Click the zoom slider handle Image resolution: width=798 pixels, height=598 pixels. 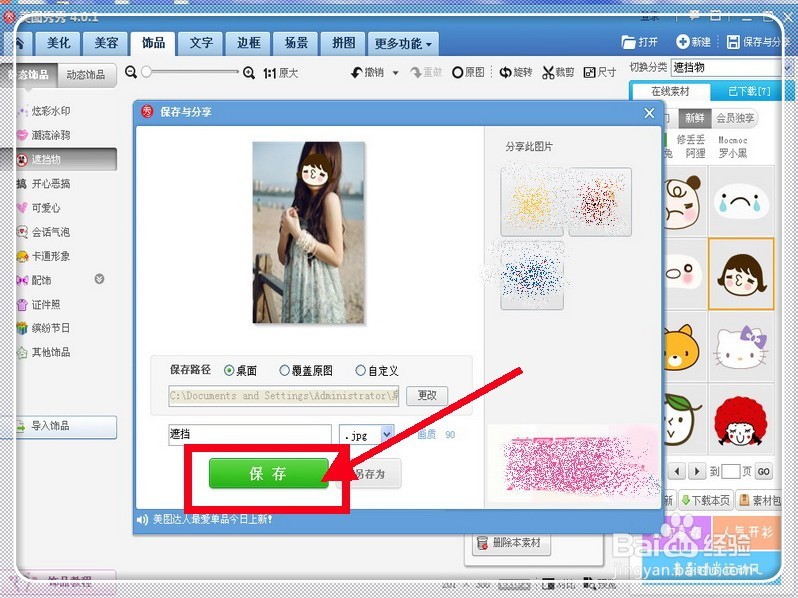[147, 72]
